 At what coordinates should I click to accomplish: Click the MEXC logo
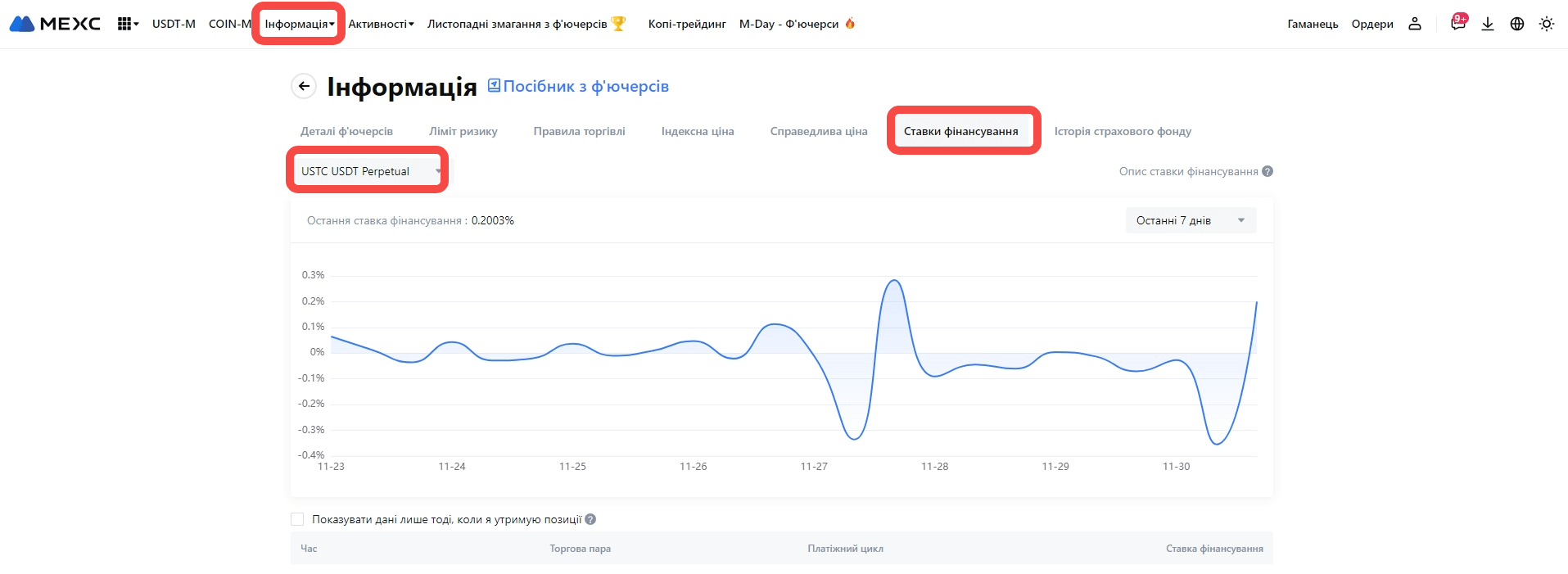click(55, 24)
